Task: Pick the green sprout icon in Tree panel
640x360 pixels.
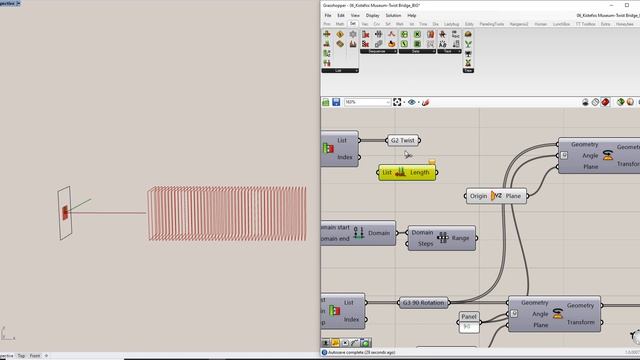Action: point(468,44)
